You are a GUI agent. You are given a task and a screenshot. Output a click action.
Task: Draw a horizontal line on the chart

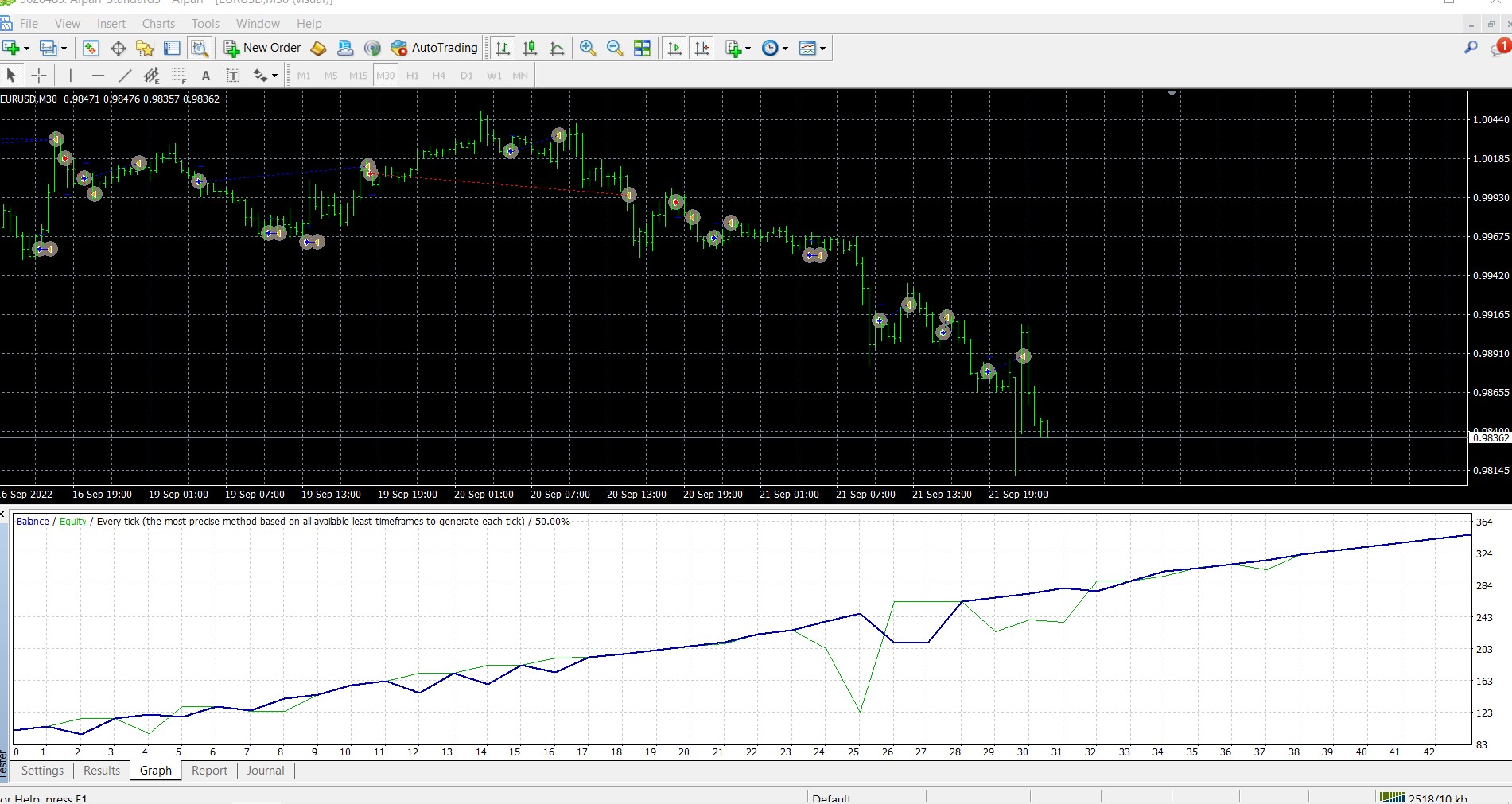[98, 76]
